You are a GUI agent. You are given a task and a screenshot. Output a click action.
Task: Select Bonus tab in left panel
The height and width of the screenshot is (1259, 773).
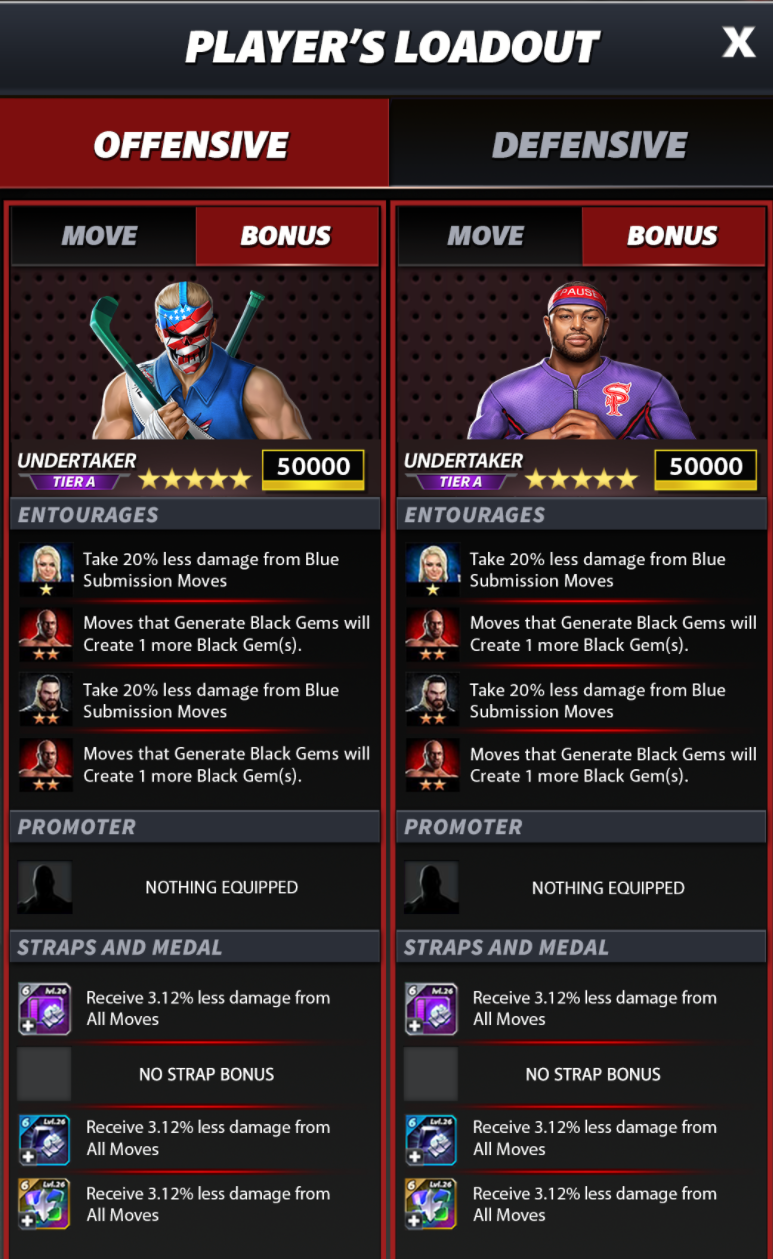coord(287,237)
